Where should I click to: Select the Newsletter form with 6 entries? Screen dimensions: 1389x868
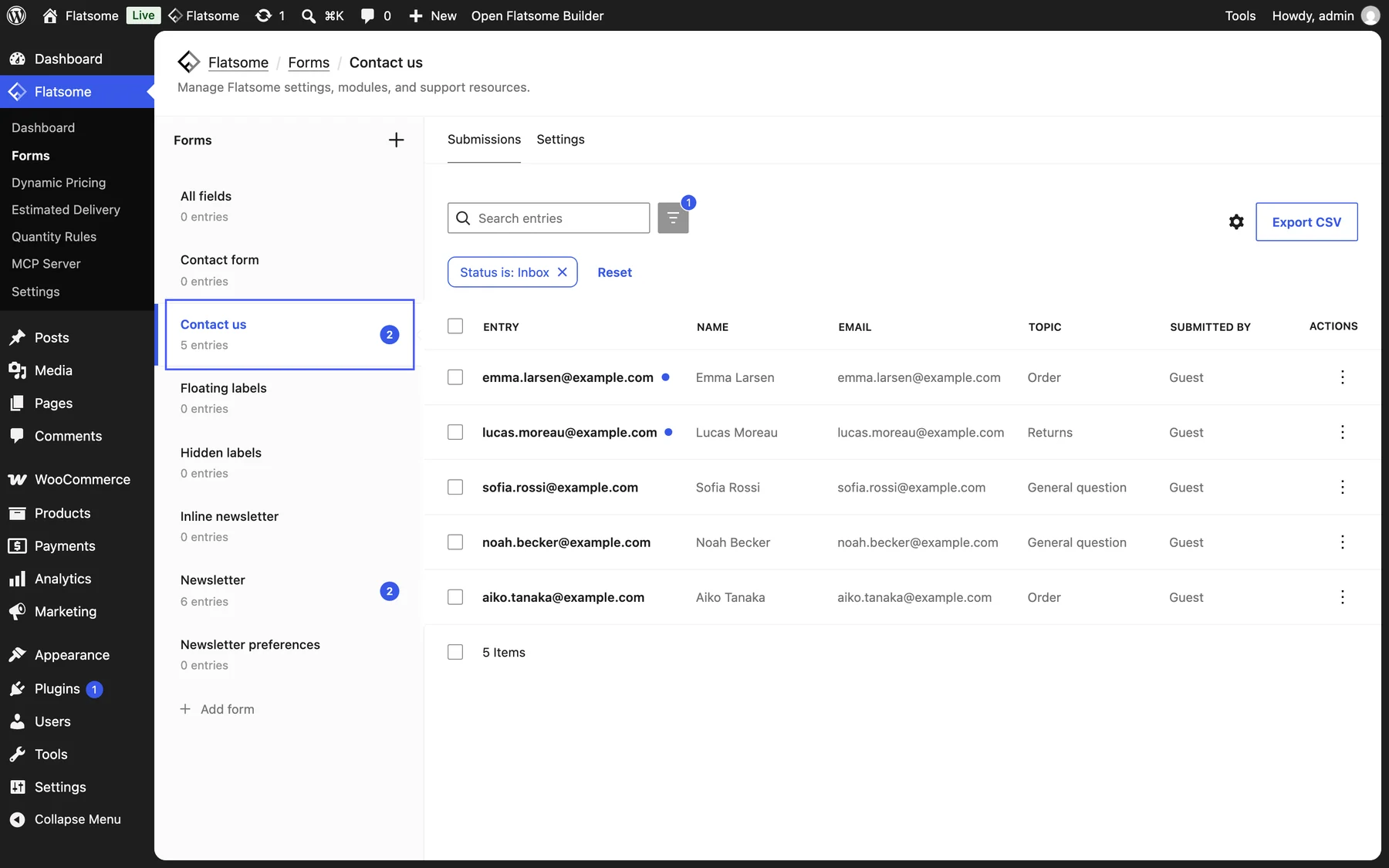290,590
